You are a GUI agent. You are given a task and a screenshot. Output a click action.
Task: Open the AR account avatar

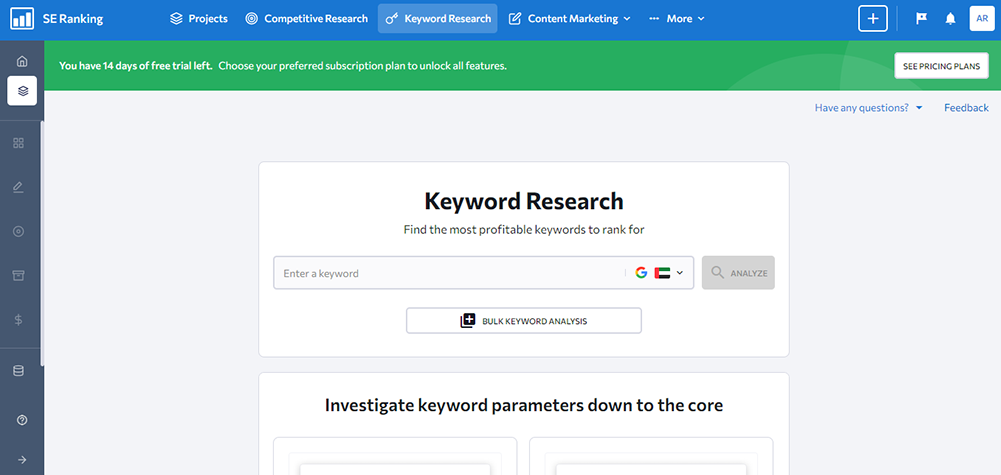[x=982, y=19]
